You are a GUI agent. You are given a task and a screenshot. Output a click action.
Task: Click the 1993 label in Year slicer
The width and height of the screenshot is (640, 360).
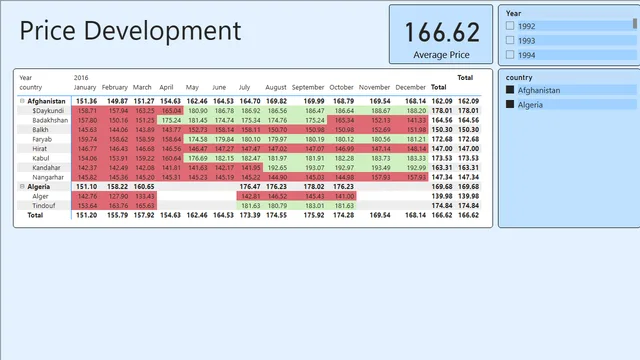(x=527, y=40)
